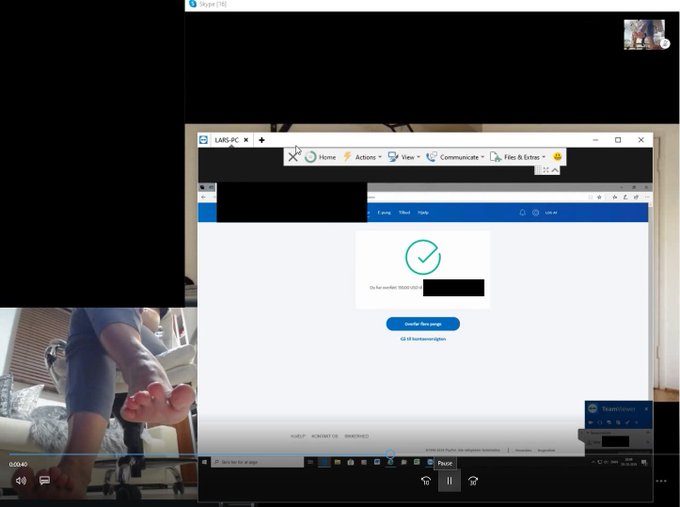This screenshot has width=680, height=507.
Task: Click the SIKKERHED footer link
Action: click(x=356, y=436)
